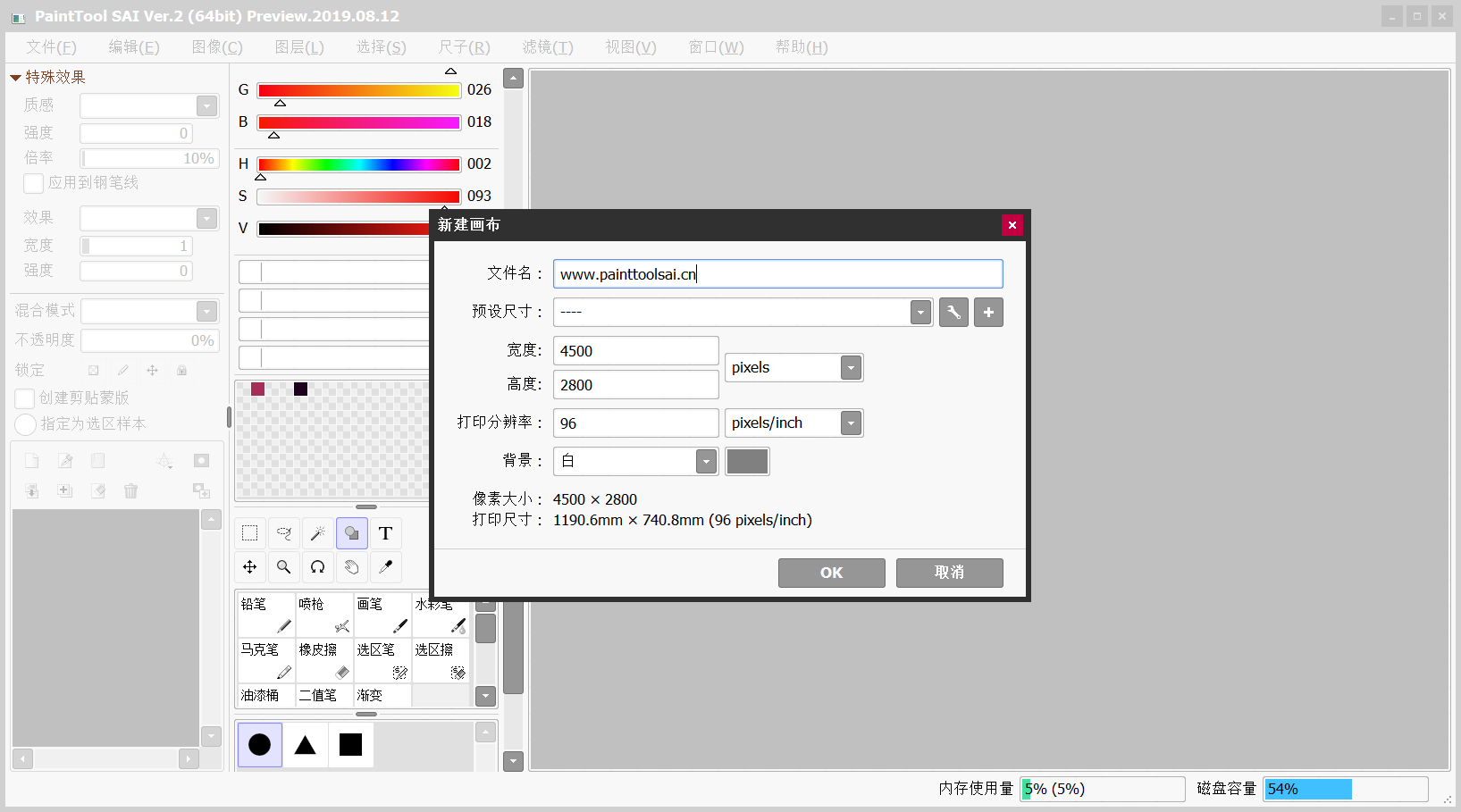Select the zoom magnifier tool
The height and width of the screenshot is (812, 1461).
point(284,567)
